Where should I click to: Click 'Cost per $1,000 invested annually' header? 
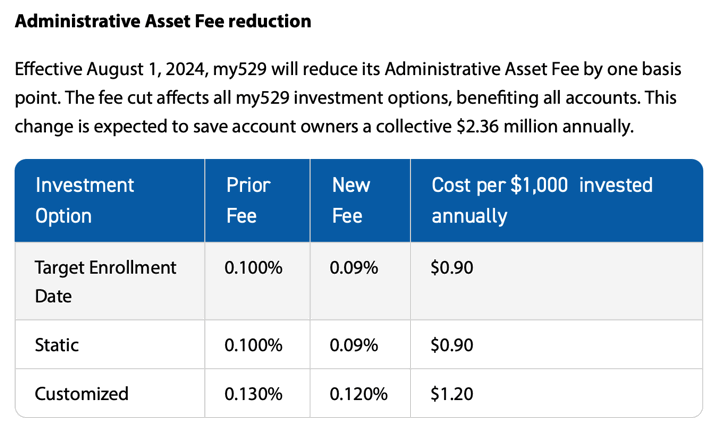pyautogui.click(x=541, y=200)
